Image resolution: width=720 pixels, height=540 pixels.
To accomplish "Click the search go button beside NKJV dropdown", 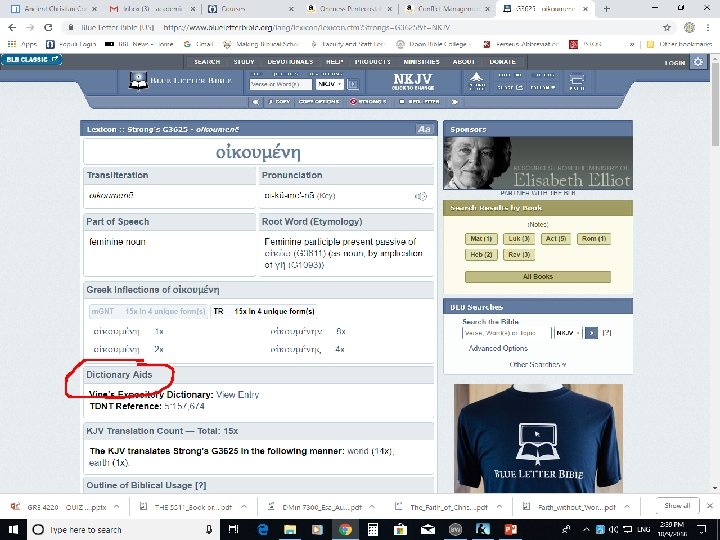I will coord(353,84).
